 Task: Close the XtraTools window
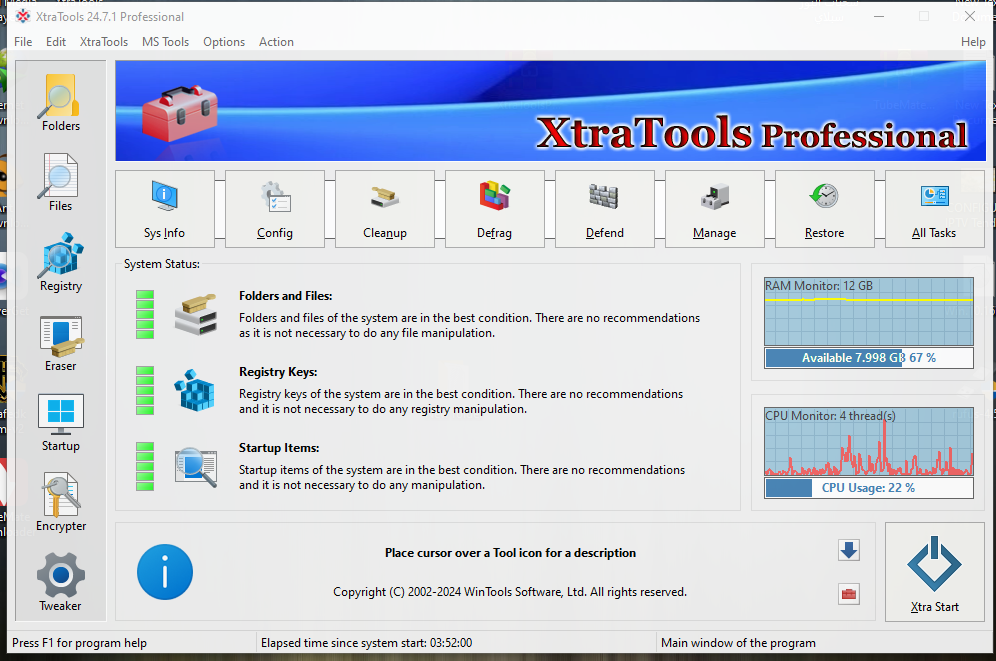tap(969, 17)
